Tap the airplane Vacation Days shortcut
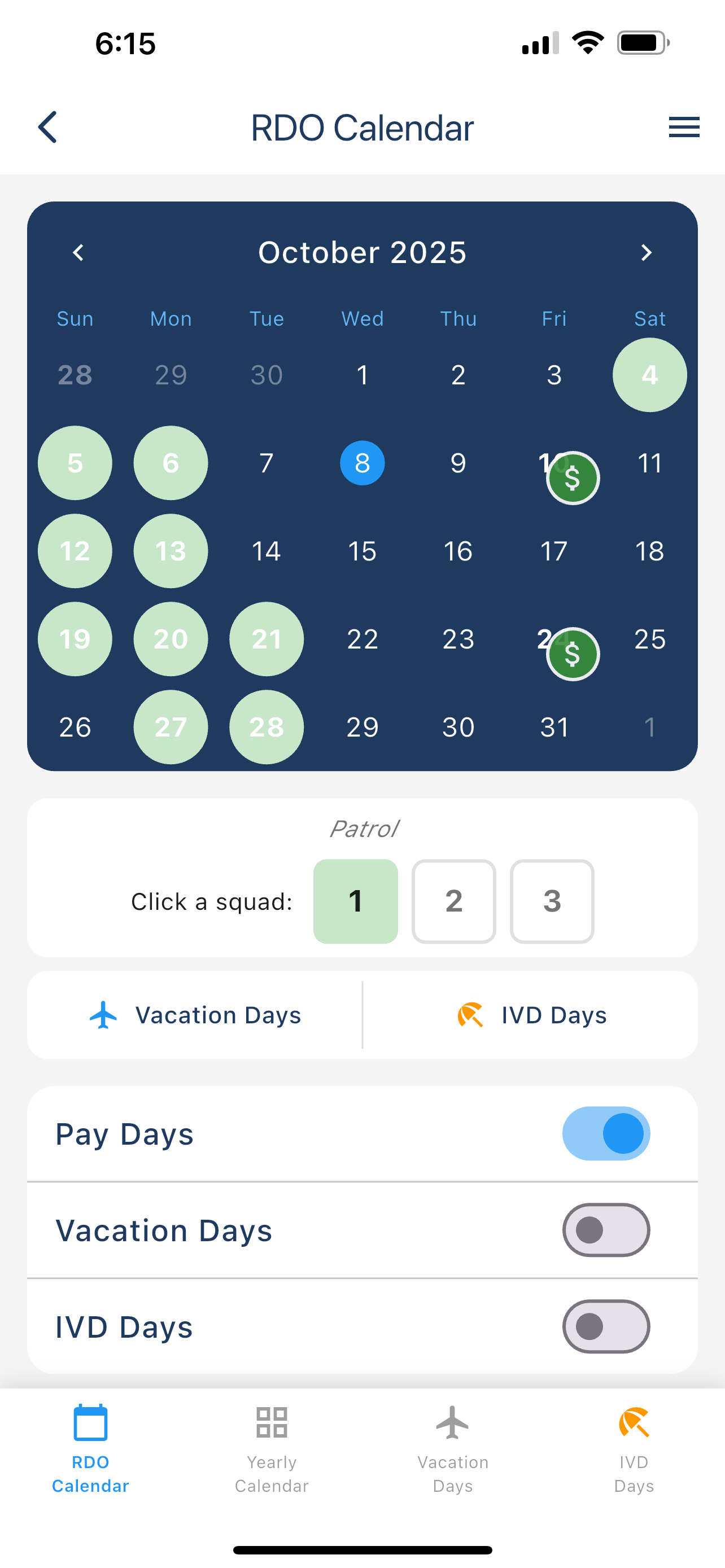Image resolution: width=725 pixels, height=1568 pixels. pos(195,1015)
